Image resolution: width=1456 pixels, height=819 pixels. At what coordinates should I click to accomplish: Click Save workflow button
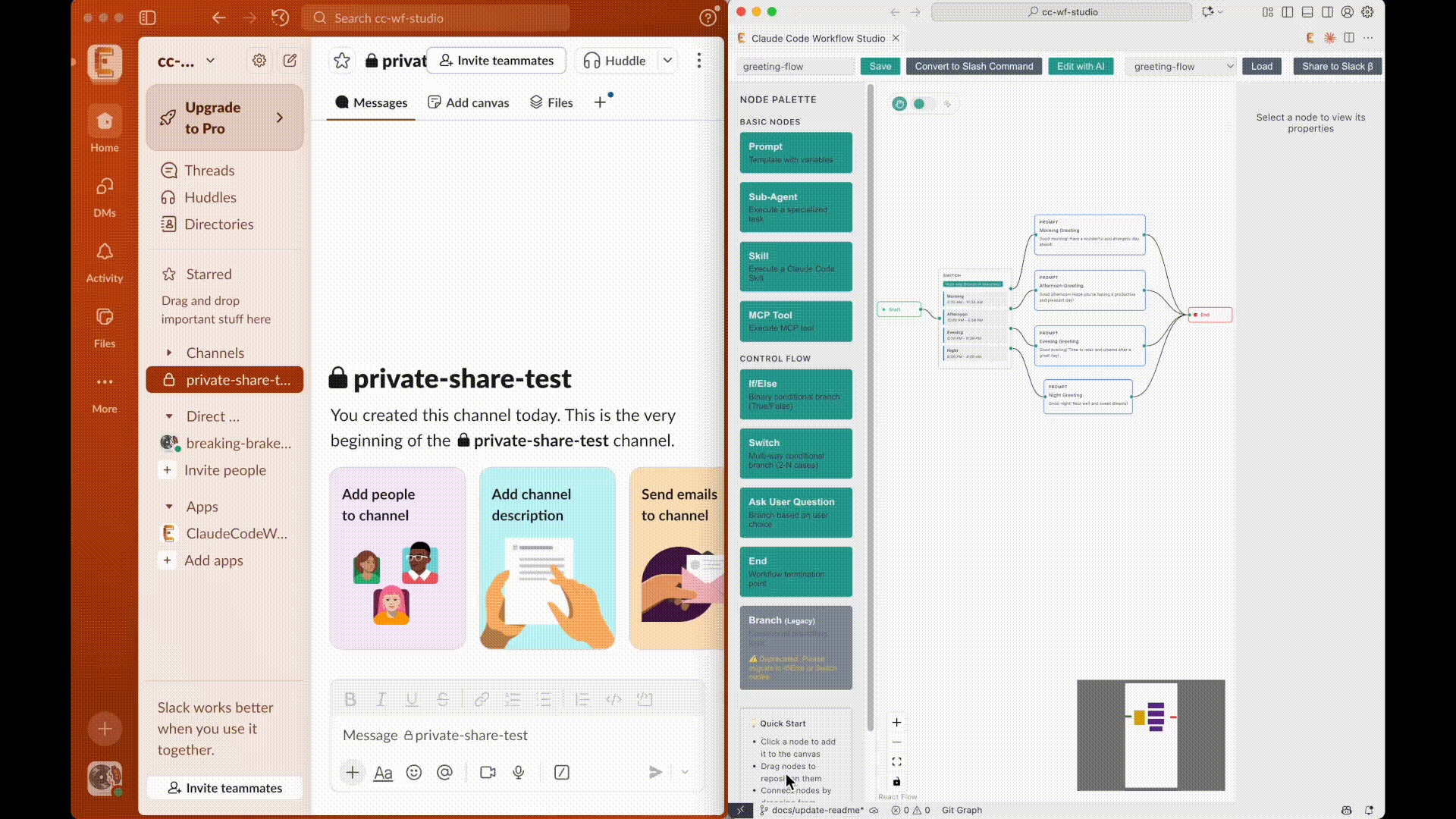880,67
